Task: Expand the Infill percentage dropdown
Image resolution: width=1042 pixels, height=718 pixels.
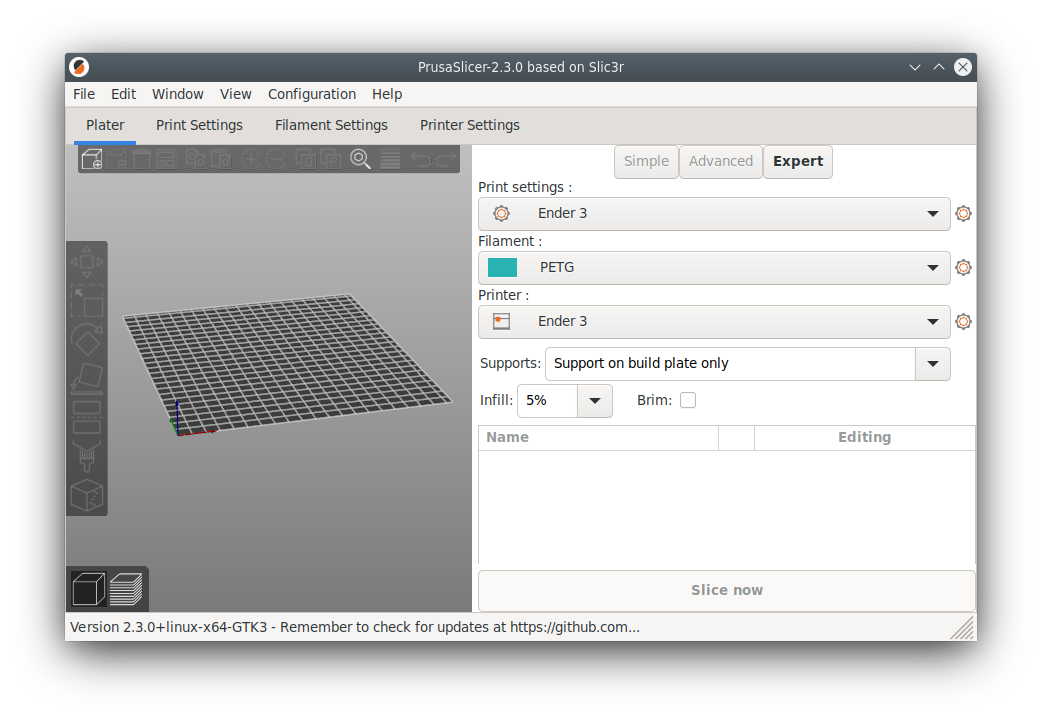Action: click(596, 400)
